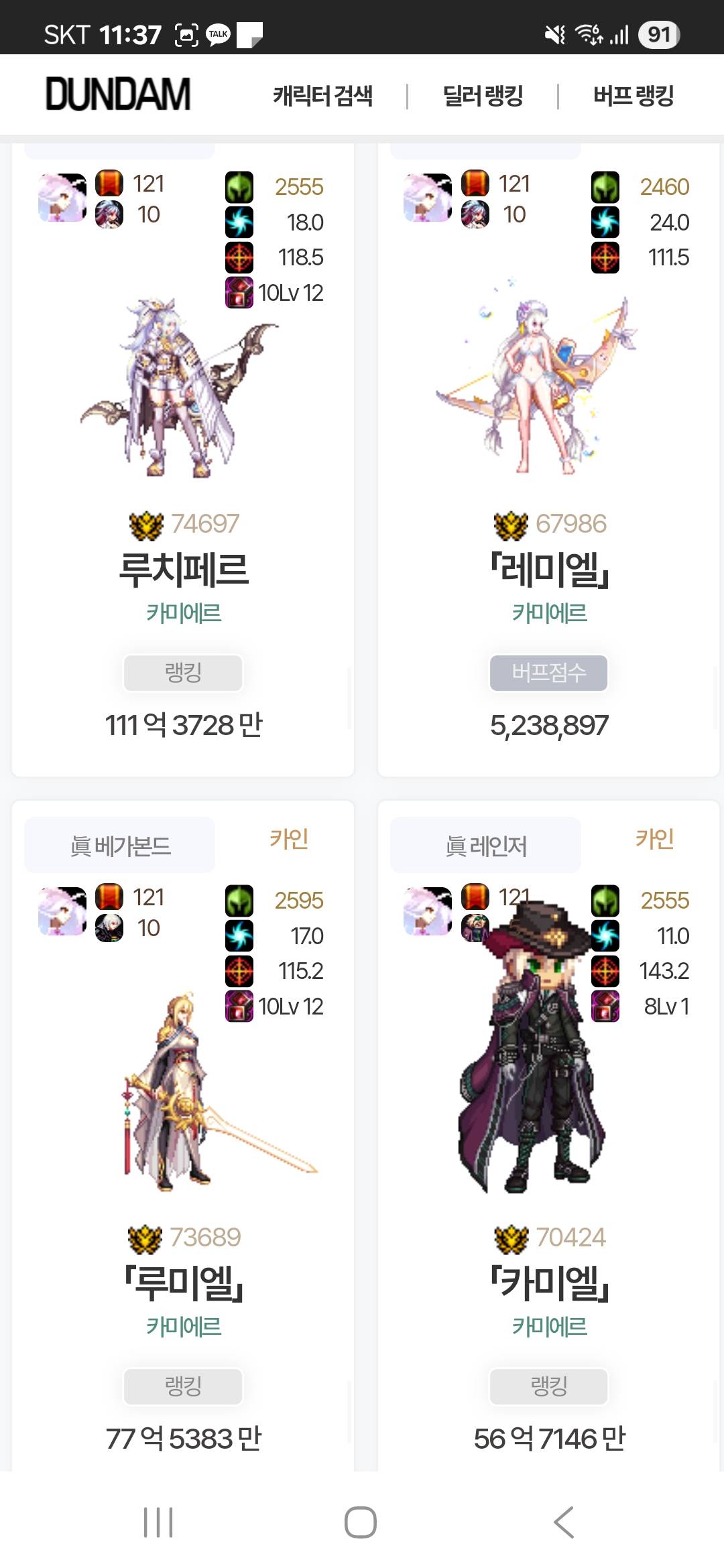Click the gem icon beside 8Lv 1

[605, 1006]
